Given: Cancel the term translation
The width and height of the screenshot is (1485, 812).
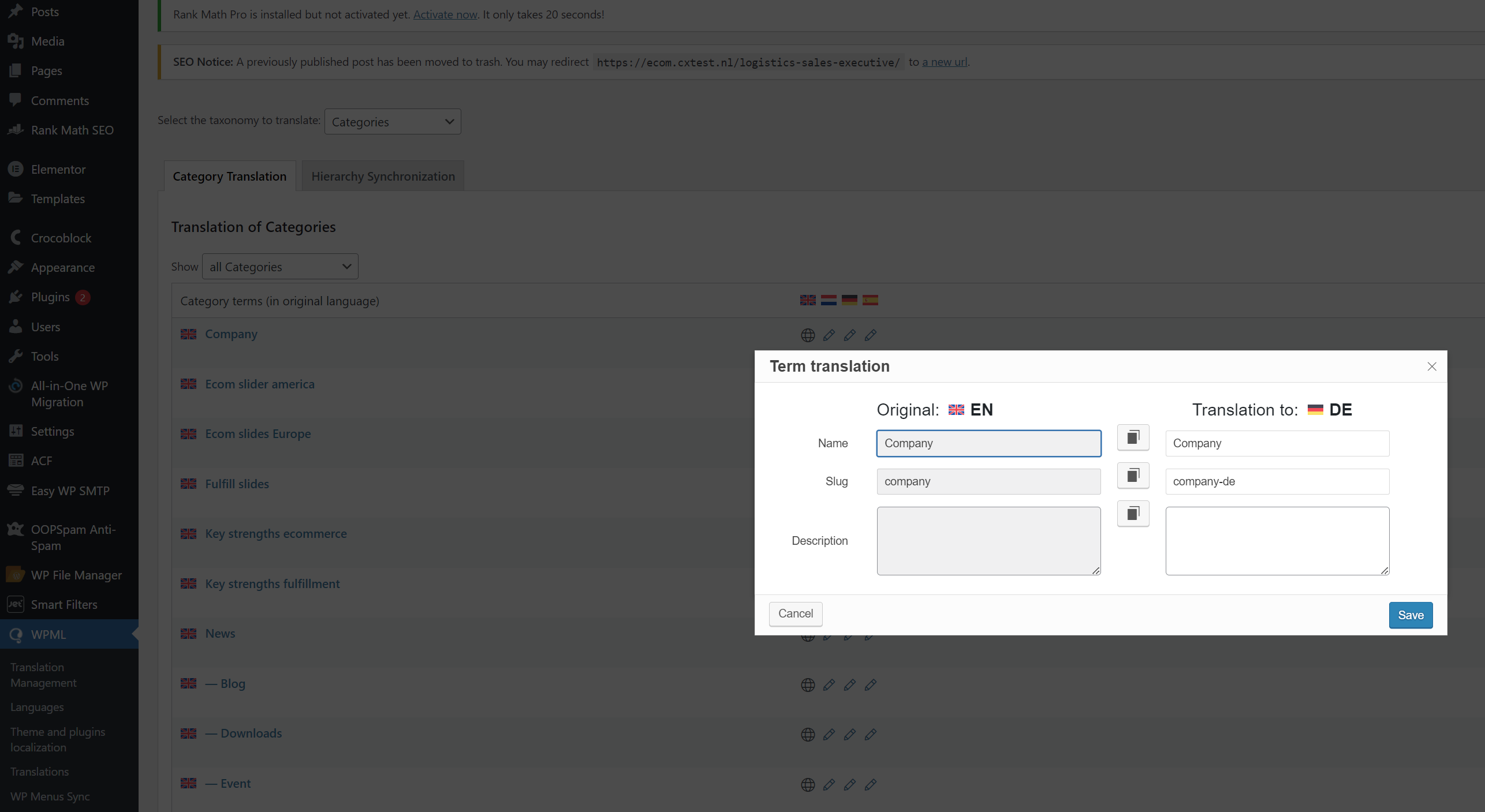Looking at the screenshot, I should pos(795,613).
